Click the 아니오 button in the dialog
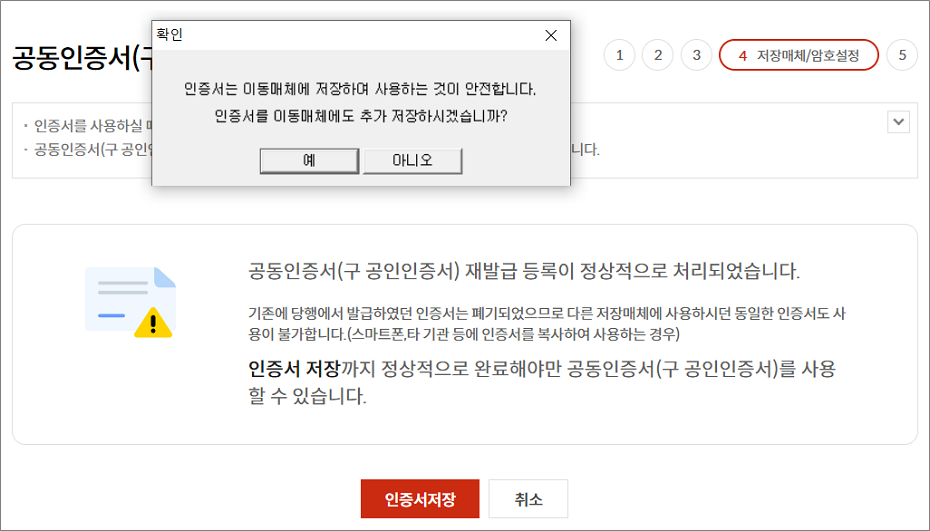Screen dimensions: 930x531 point(412,161)
